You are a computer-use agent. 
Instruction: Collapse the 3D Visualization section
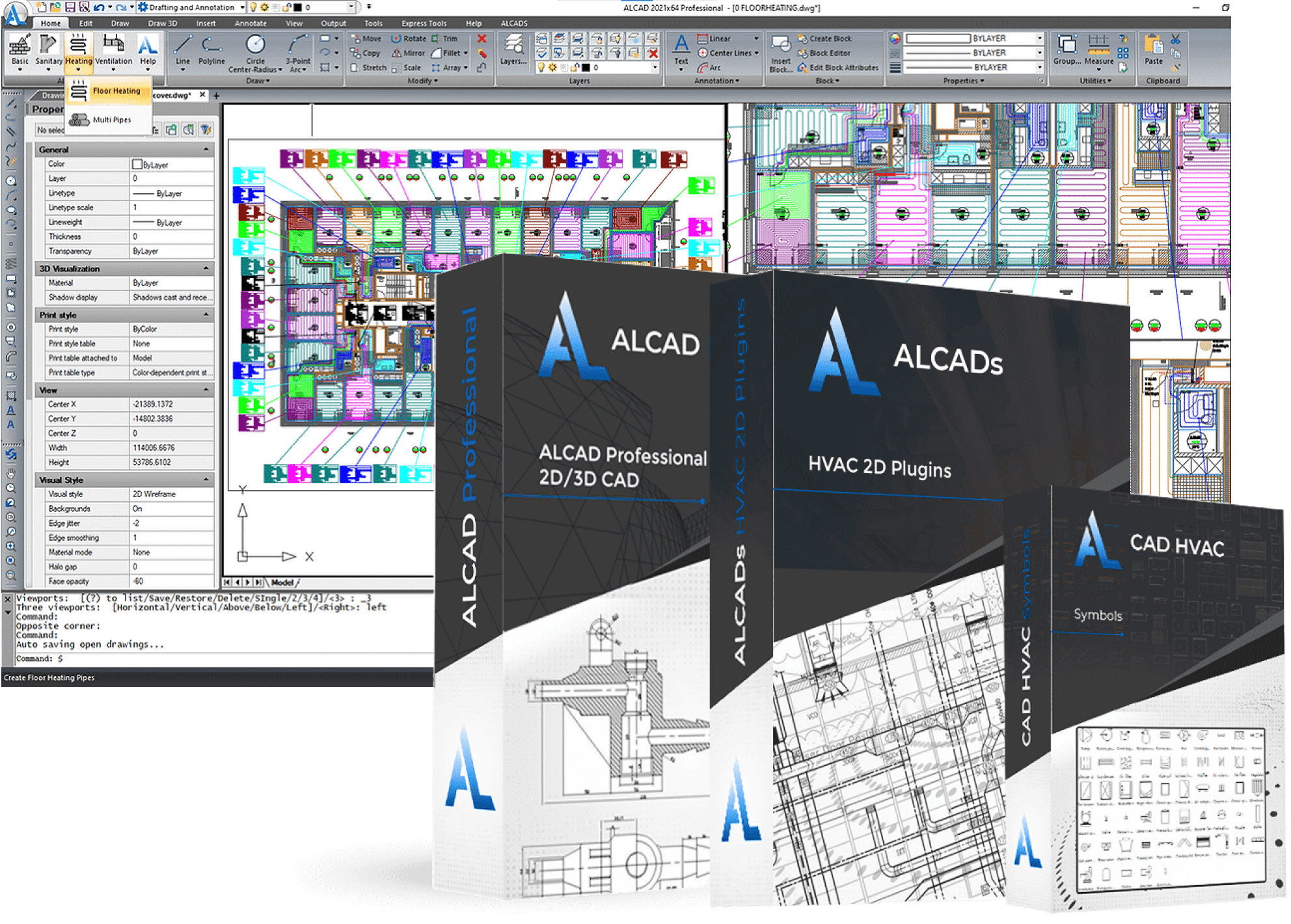tap(206, 268)
